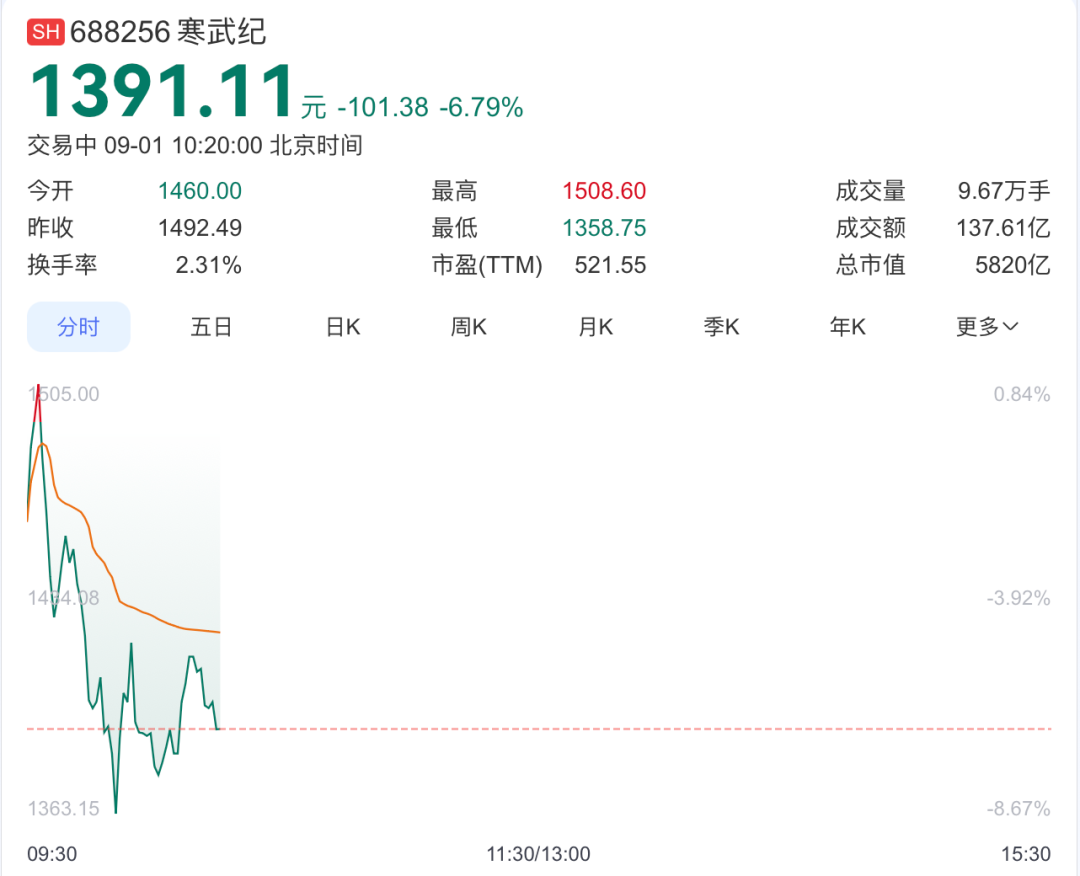Viewport: 1080px width, 876px height.
Task: Show the 月K chart
Action: coord(595,327)
